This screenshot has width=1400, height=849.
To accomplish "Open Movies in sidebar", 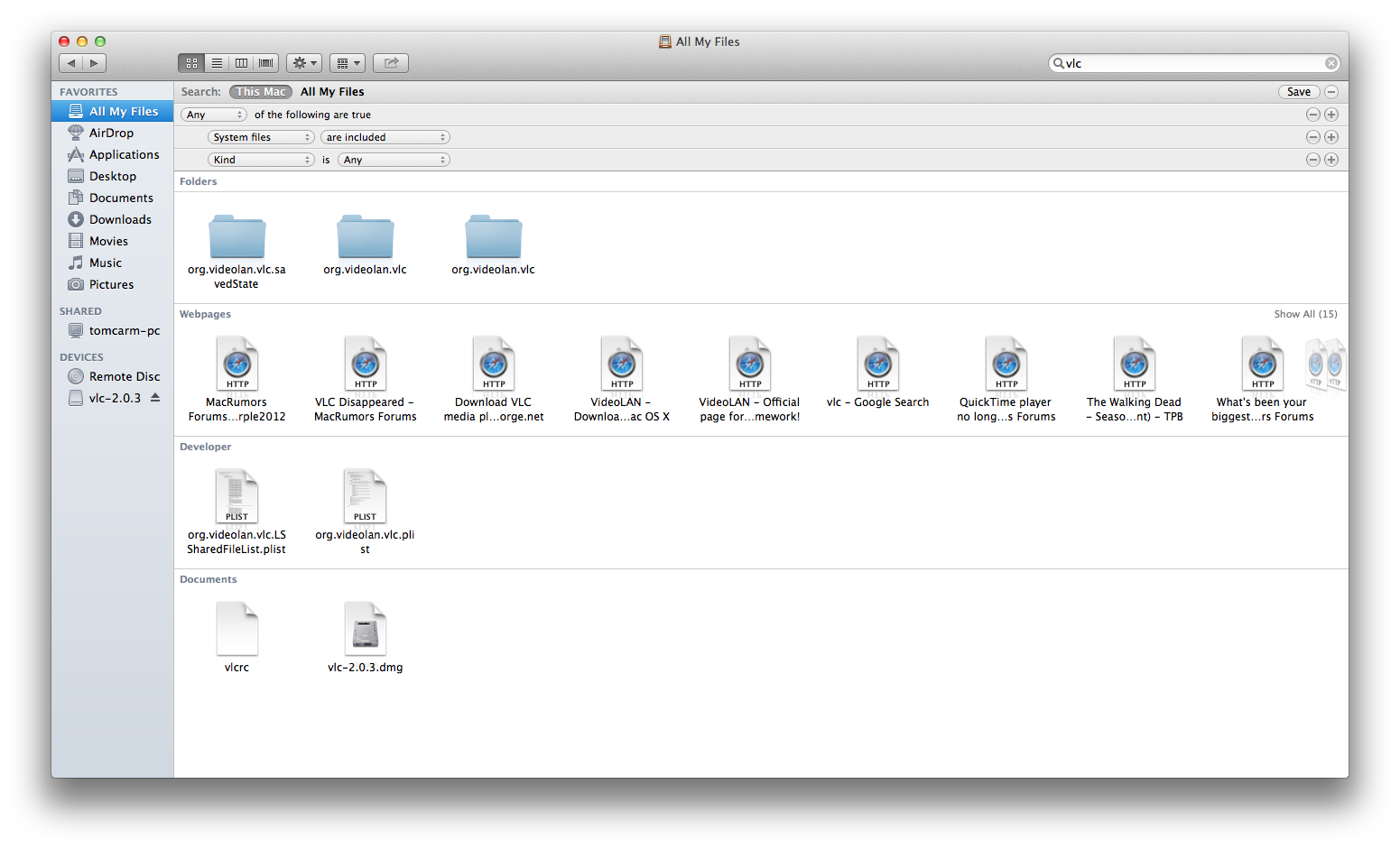I will pyautogui.click(x=113, y=241).
